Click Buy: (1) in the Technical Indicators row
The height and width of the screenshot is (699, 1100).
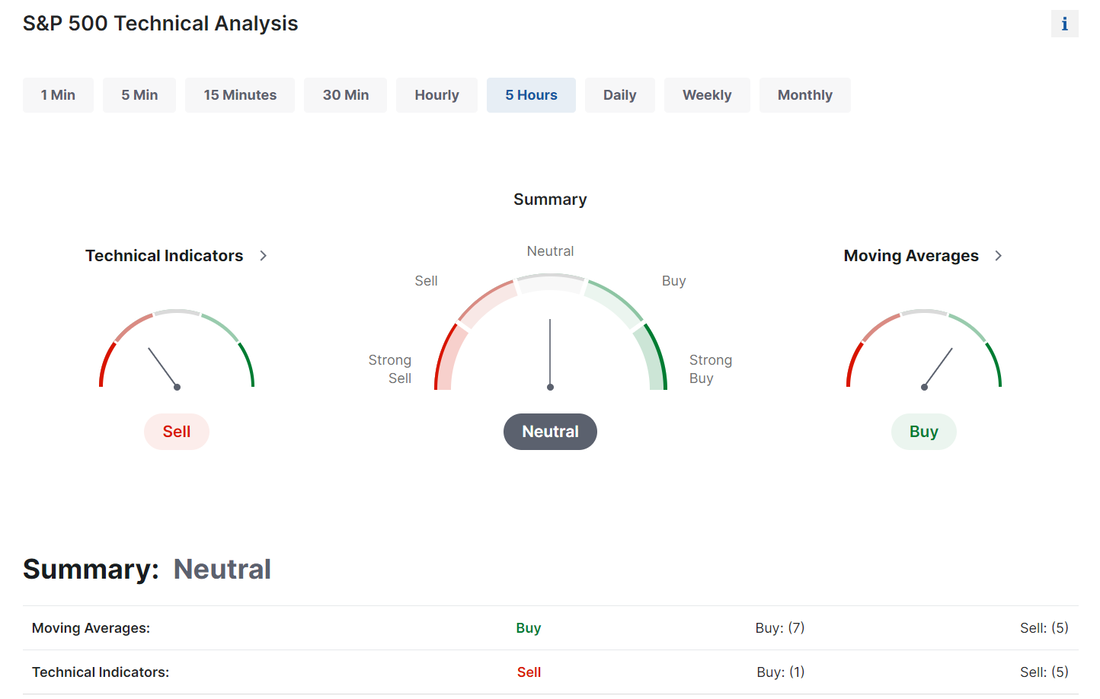click(781, 672)
